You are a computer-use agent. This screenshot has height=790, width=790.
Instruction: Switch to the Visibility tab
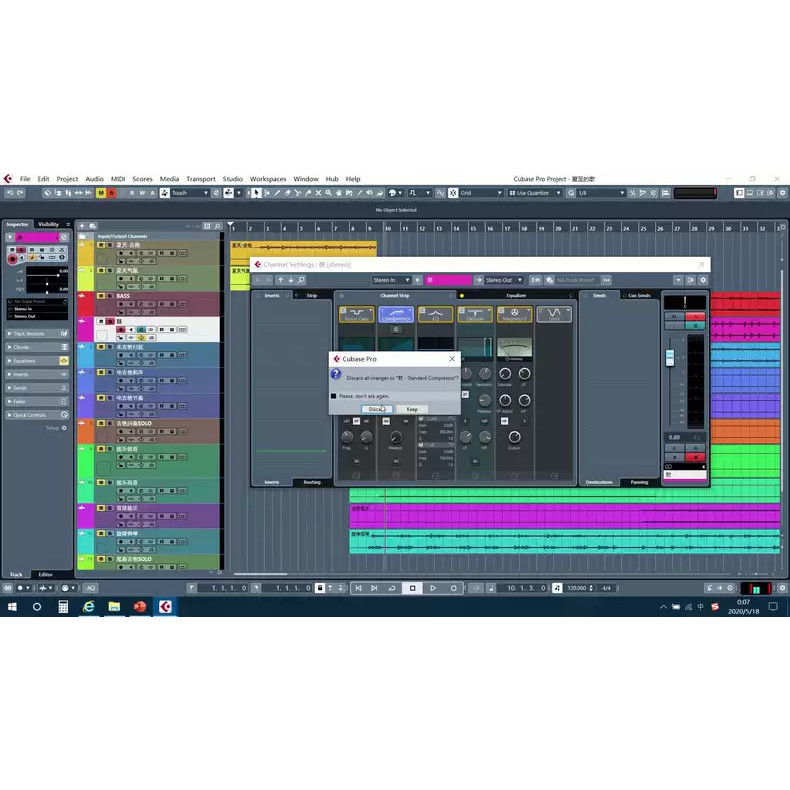pyautogui.click(x=48, y=224)
